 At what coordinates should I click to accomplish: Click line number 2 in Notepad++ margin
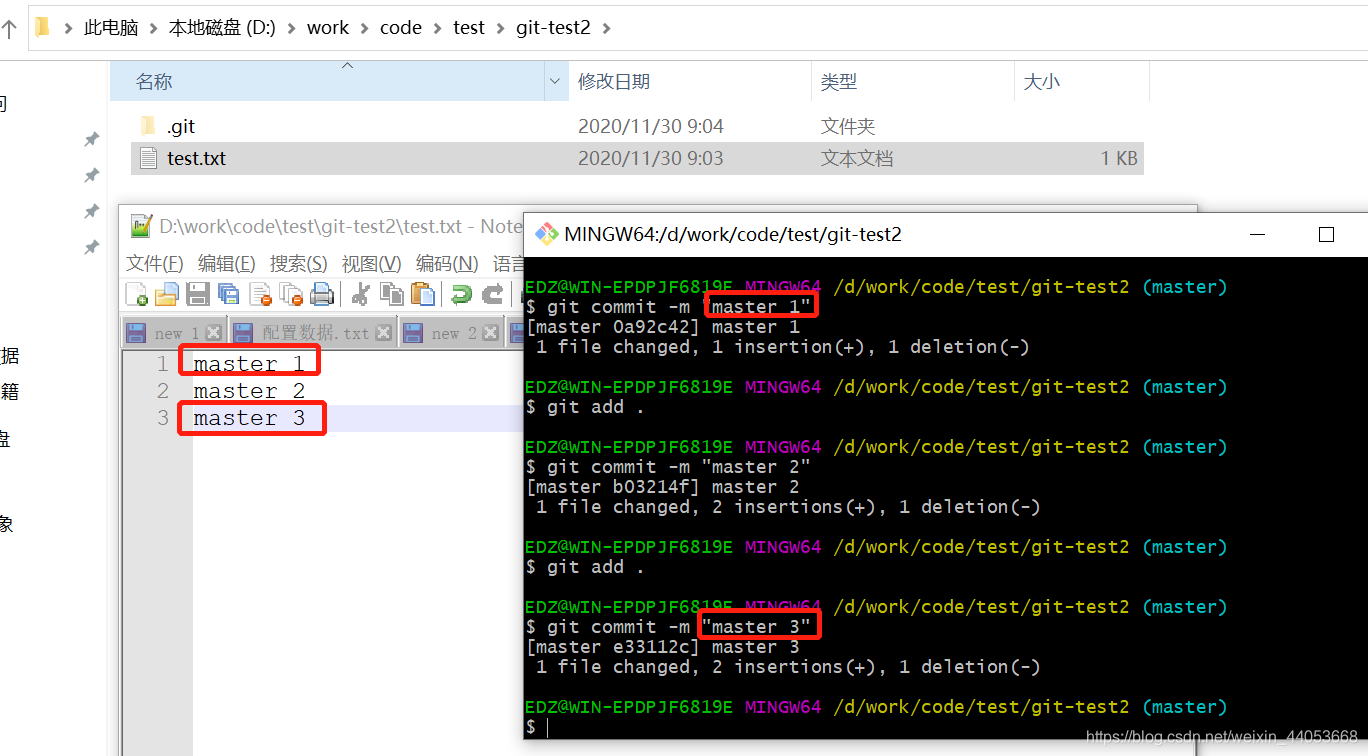coord(162,391)
